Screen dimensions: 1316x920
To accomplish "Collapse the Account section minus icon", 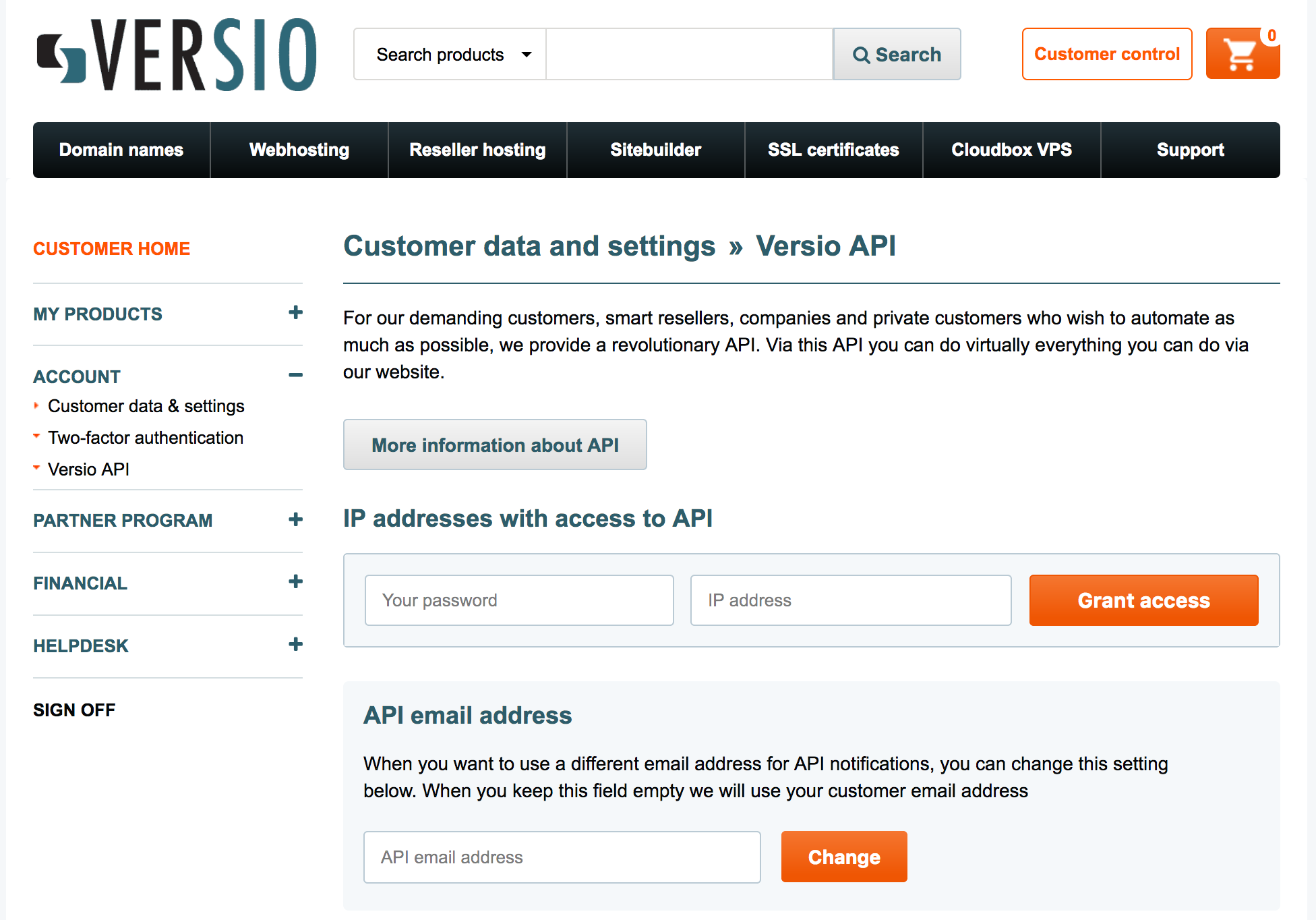I will click(x=295, y=375).
